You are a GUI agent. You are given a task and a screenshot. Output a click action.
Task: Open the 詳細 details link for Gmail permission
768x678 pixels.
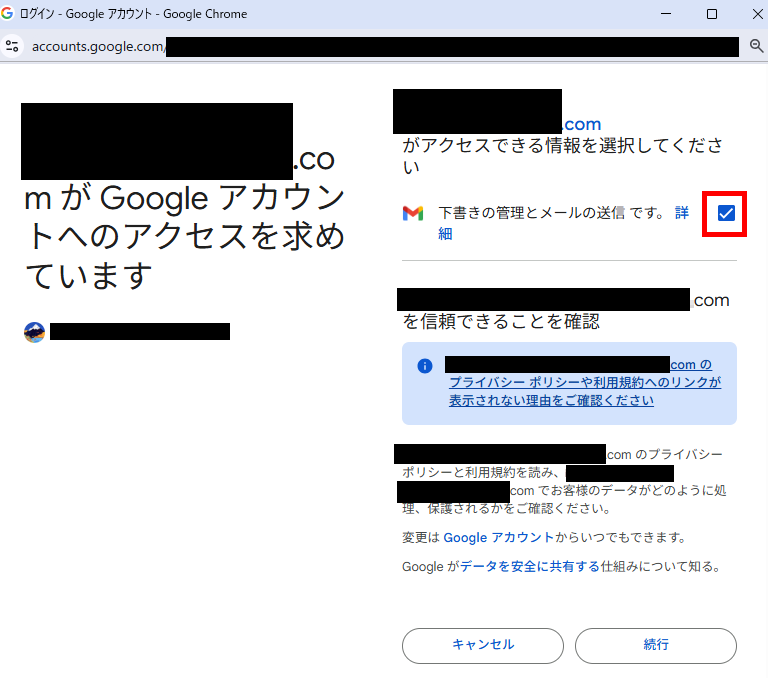pyautogui.click(x=681, y=213)
